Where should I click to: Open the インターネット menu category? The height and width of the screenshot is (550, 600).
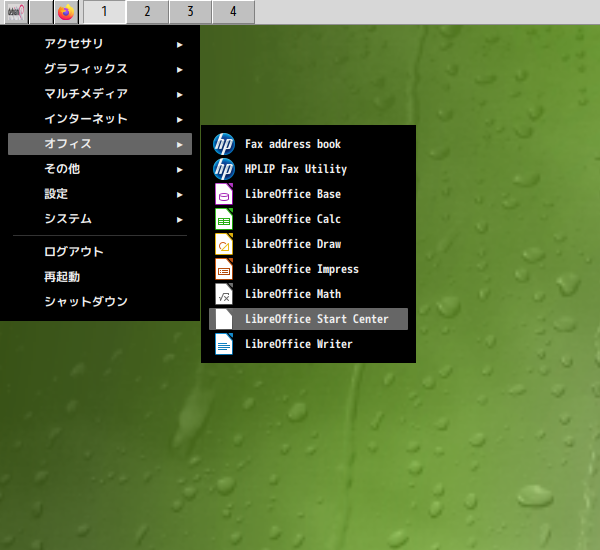[x=100, y=119]
